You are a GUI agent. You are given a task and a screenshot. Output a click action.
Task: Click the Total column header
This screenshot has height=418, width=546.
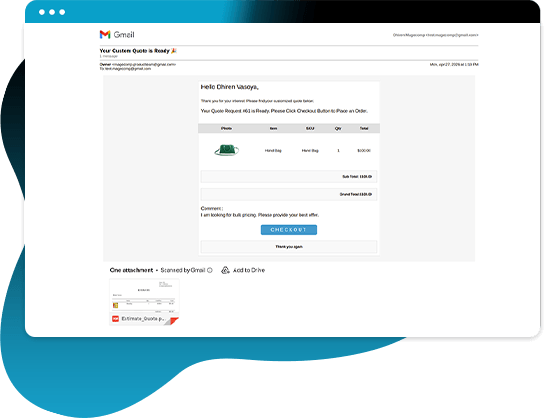click(364, 129)
